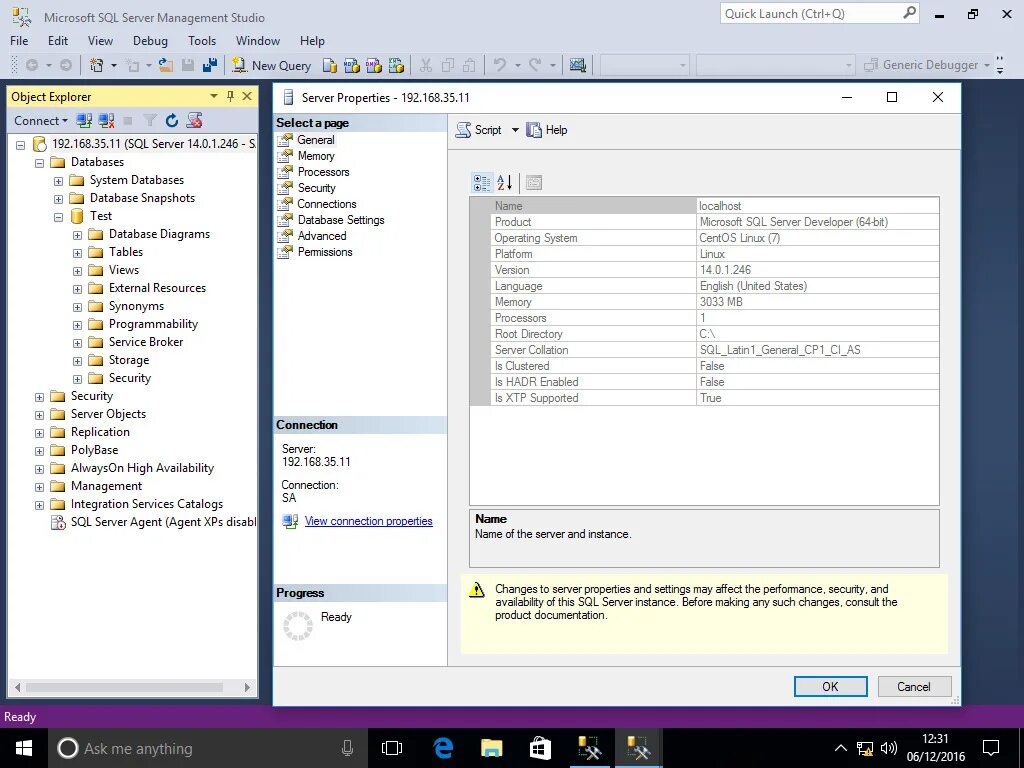The width and height of the screenshot is (1024, 768).
Task: Select the Server Collation property row
Action: pyautogui.click(x=714, y=350)
